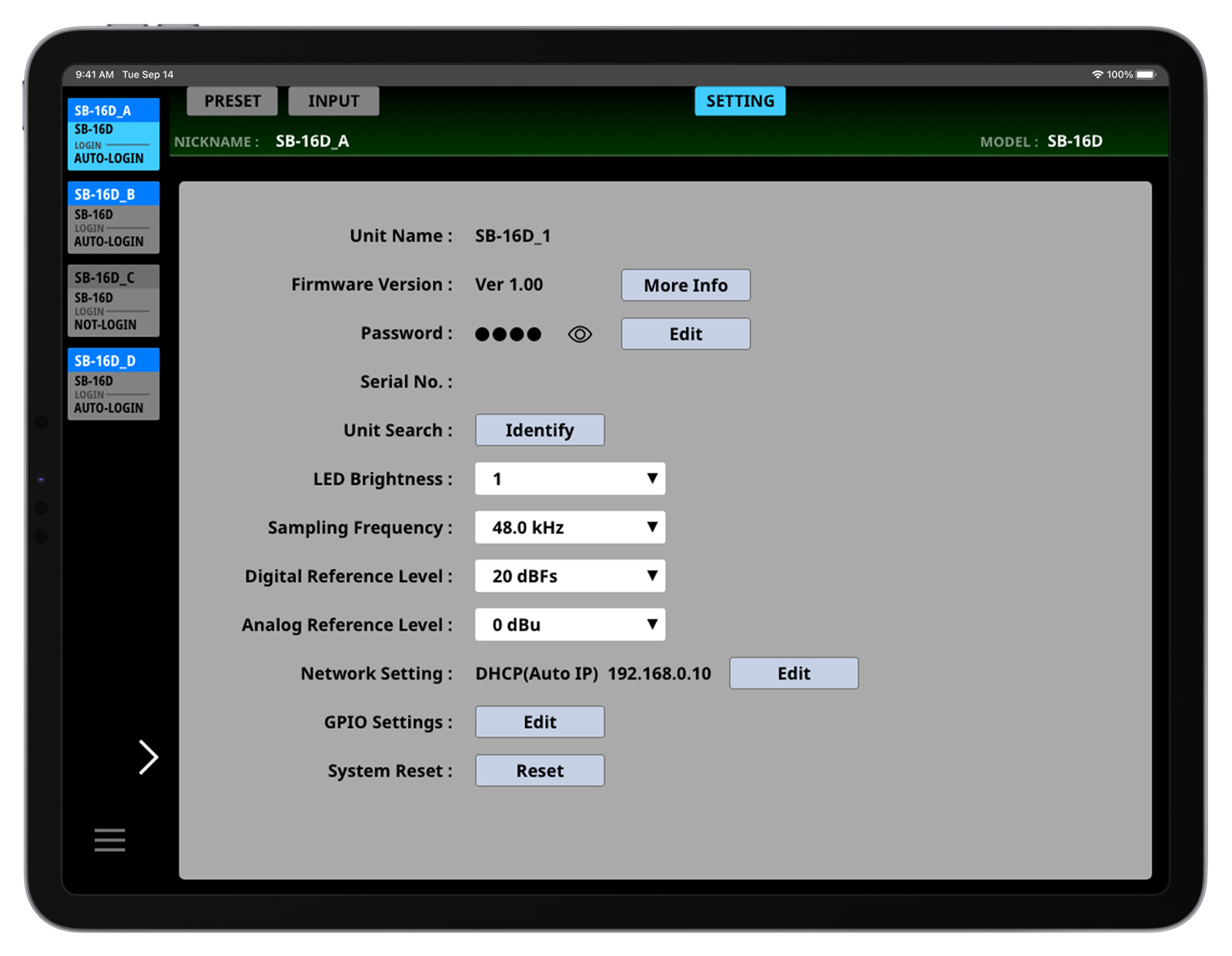Edit the Network Setting
1232x956 pixels.
click(793, 674)
